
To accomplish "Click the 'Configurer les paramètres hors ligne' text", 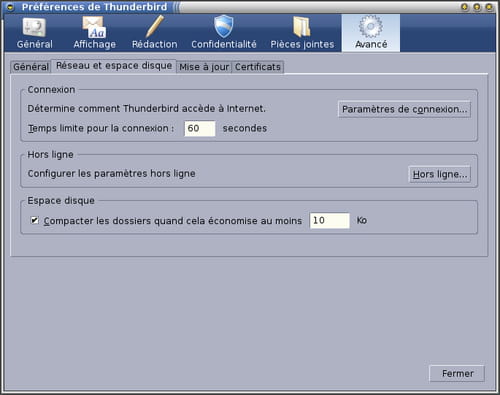I will (x=111, y=174).
